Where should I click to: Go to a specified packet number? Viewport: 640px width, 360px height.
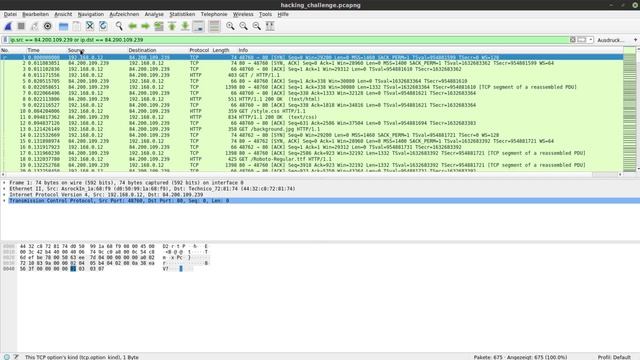(159, 26)
